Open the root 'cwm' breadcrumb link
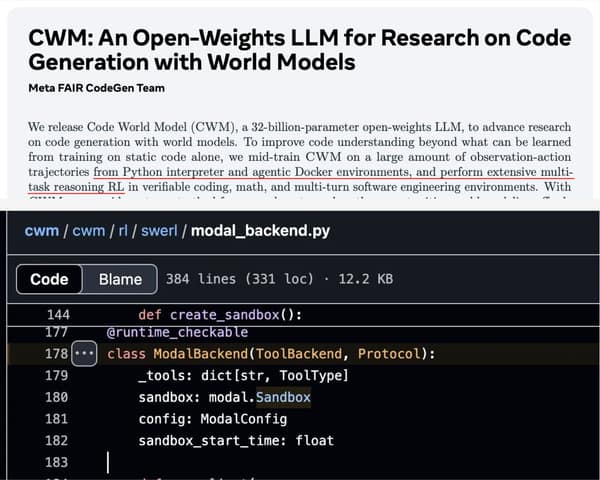The width and height of the screenshot is (600, 480). [42, 231]
